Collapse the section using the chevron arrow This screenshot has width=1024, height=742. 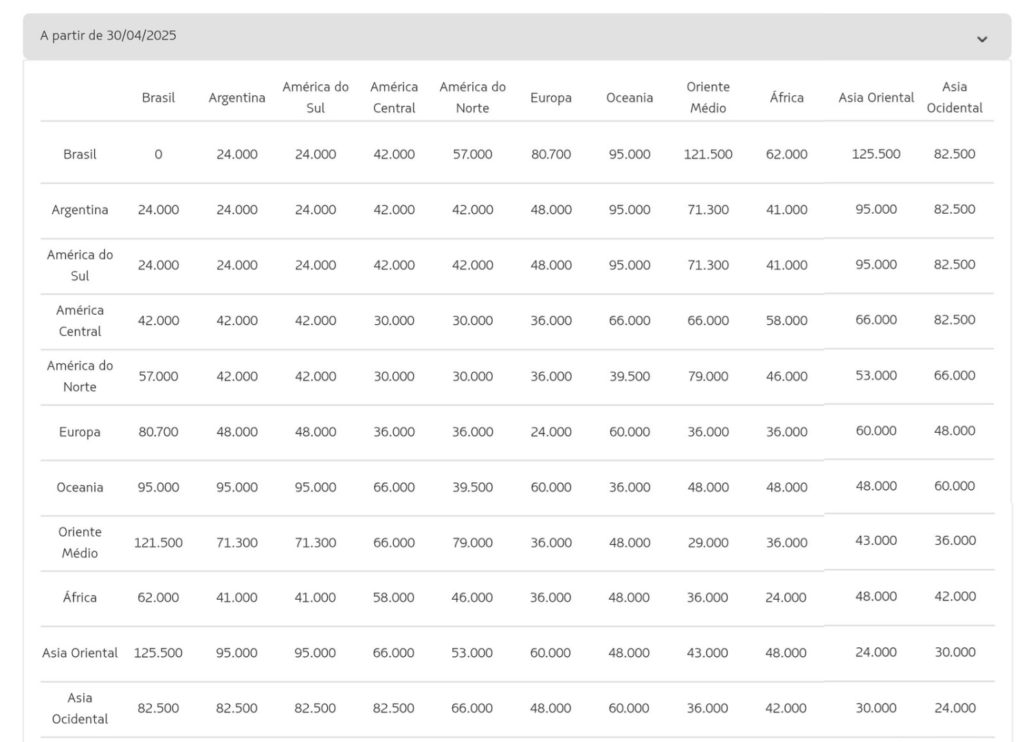tap(981, 38)
